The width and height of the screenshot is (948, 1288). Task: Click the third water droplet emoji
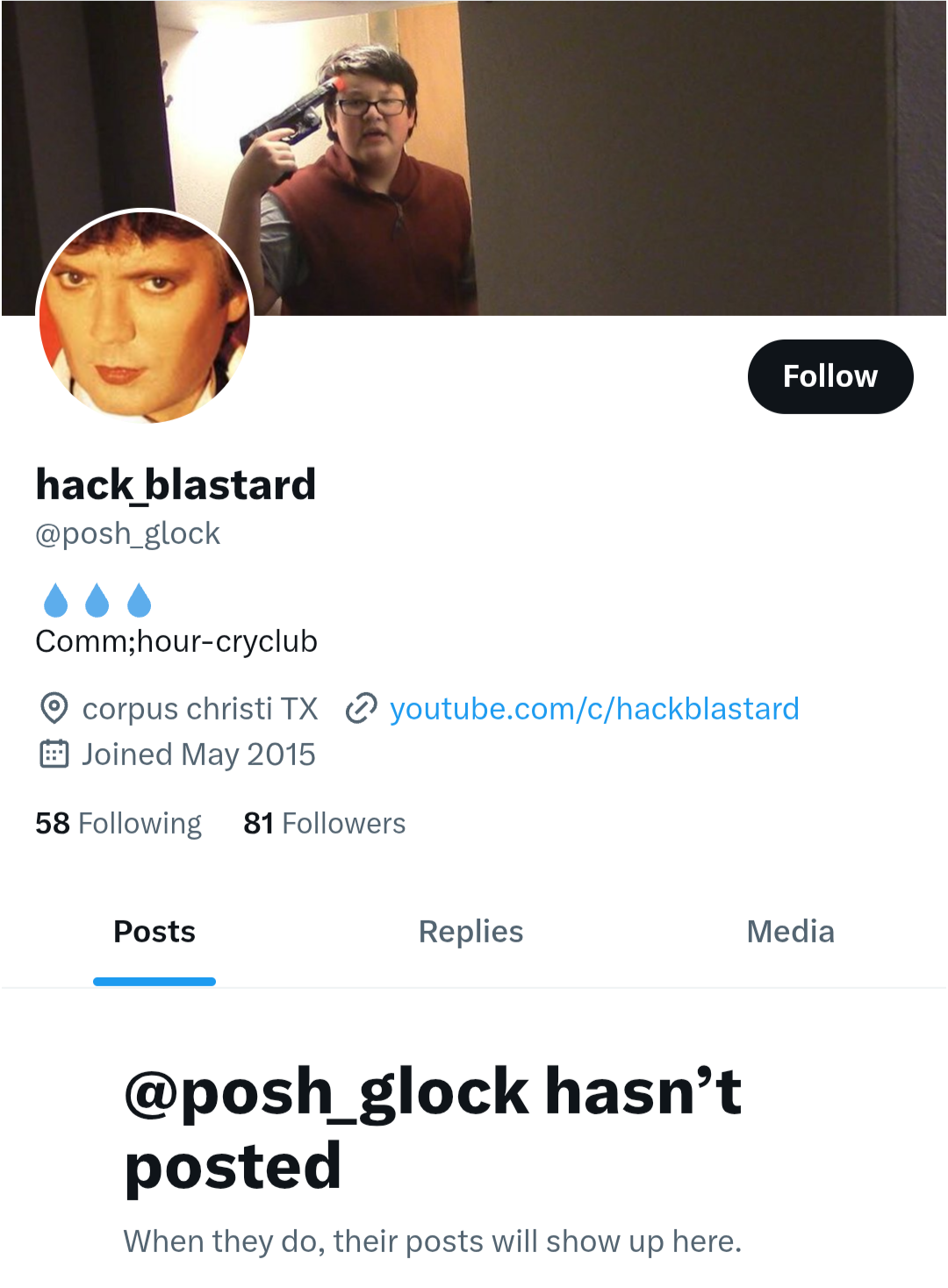pyautogui.click(x=140, y=600)
